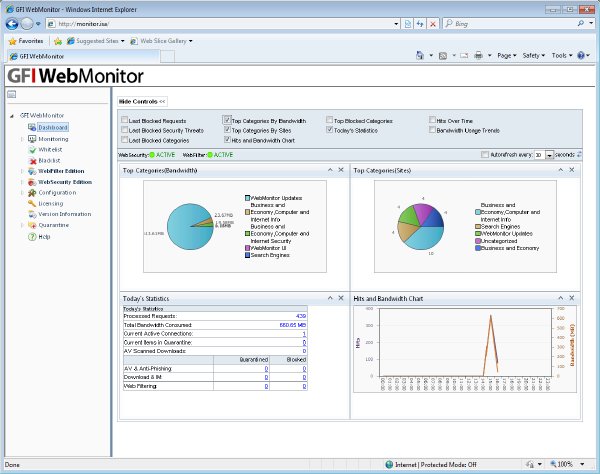Click the sidebar panel icon above tree

click(x=11, y=94)
